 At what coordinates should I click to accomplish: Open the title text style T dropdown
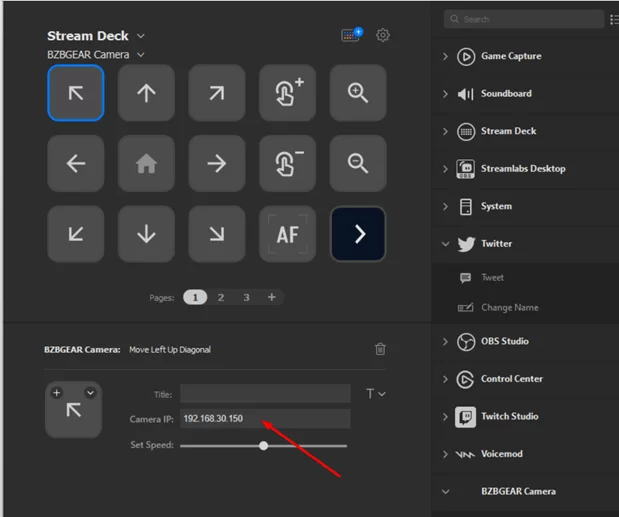click(x=375, y=393)
